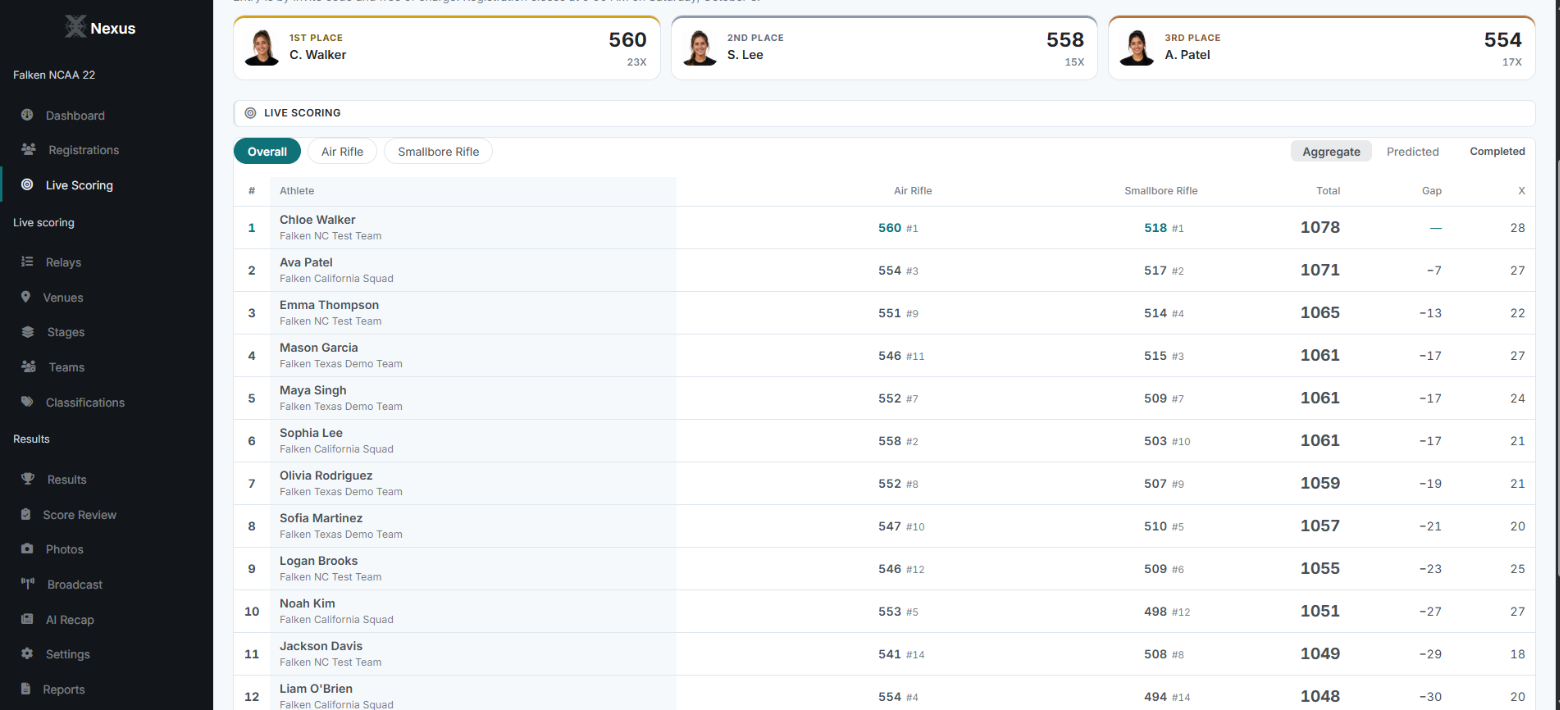Click the Teams group icon
Image resolution: width=1560 pixels, height=710 pixels.
click(28, 367)
